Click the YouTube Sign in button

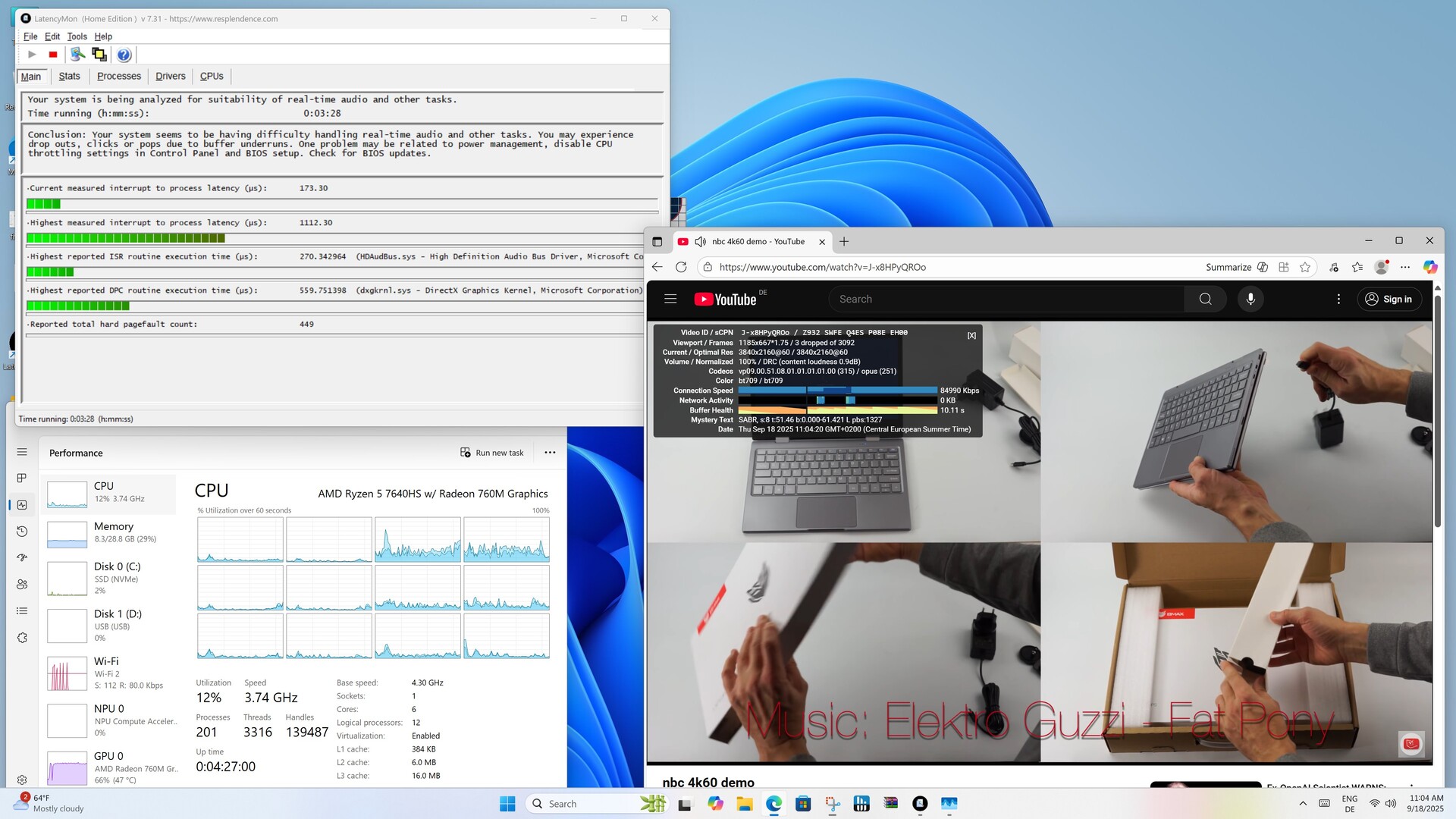point(1389,299)
